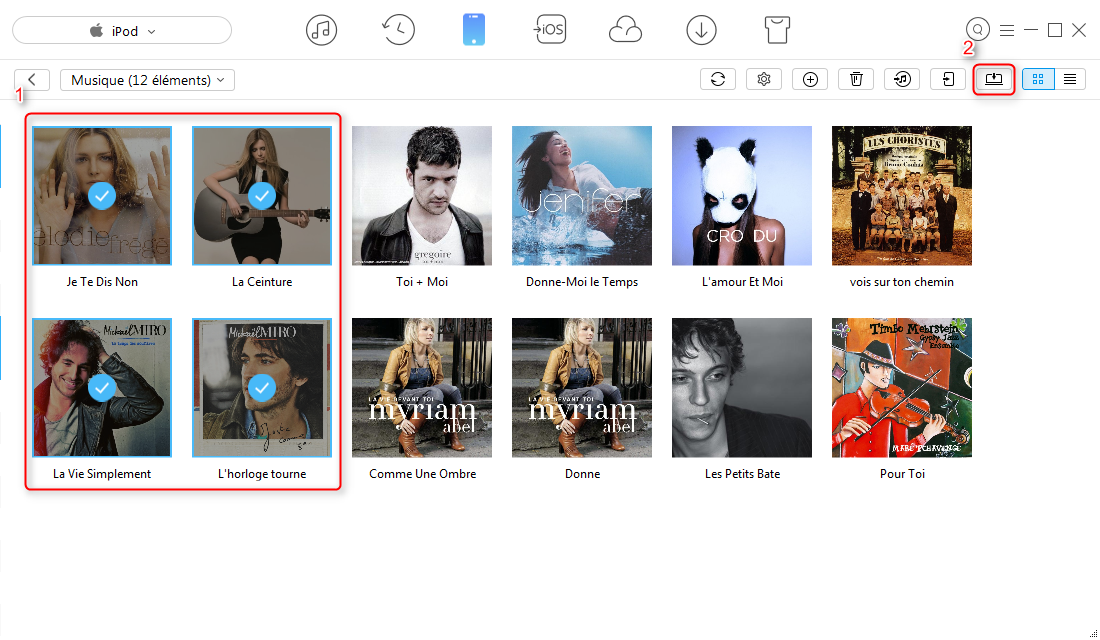This screenshot has width=1100, height=640.
Task: Open the iOS mover icon
Action: (550, 30)
